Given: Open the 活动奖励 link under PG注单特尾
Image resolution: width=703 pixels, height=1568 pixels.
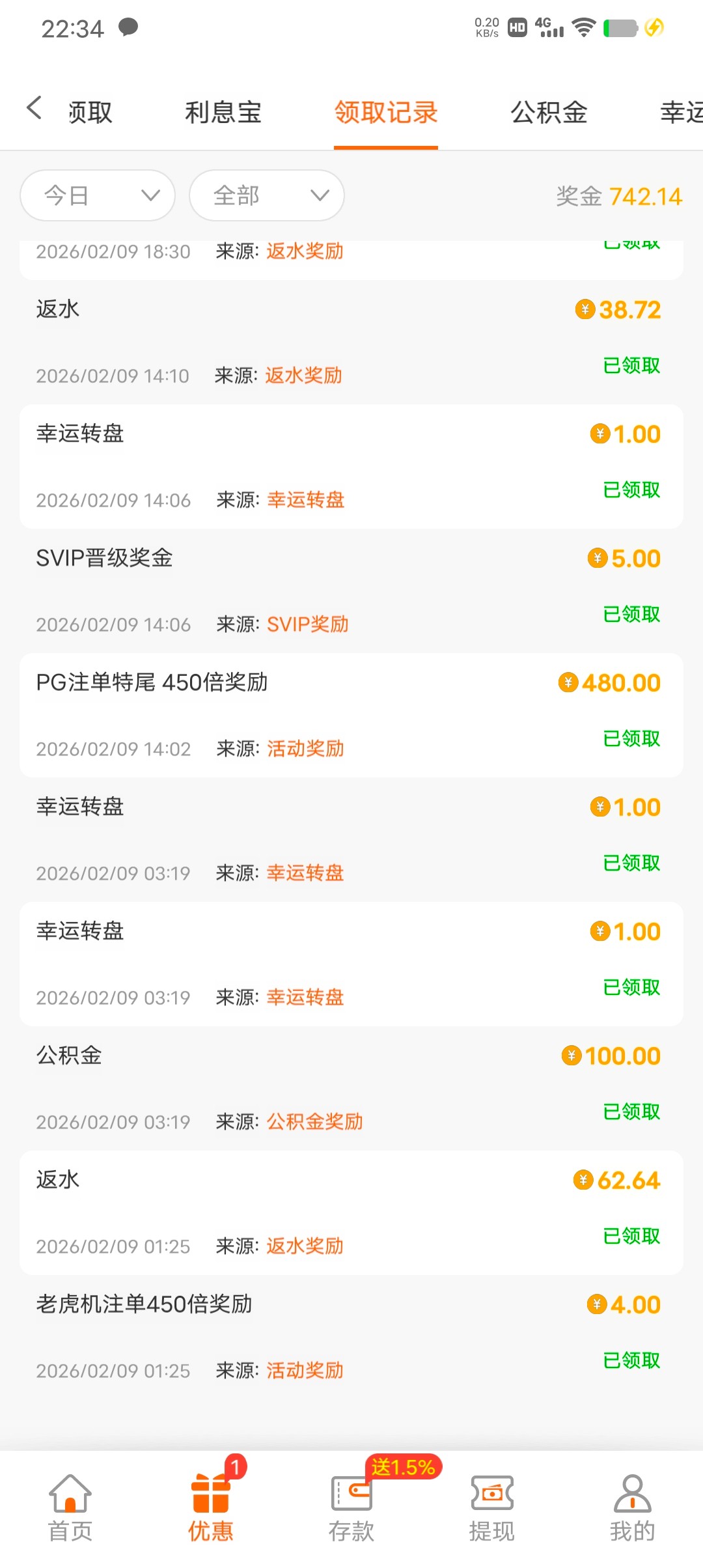Looking at the screenshot, I should 305,749.
